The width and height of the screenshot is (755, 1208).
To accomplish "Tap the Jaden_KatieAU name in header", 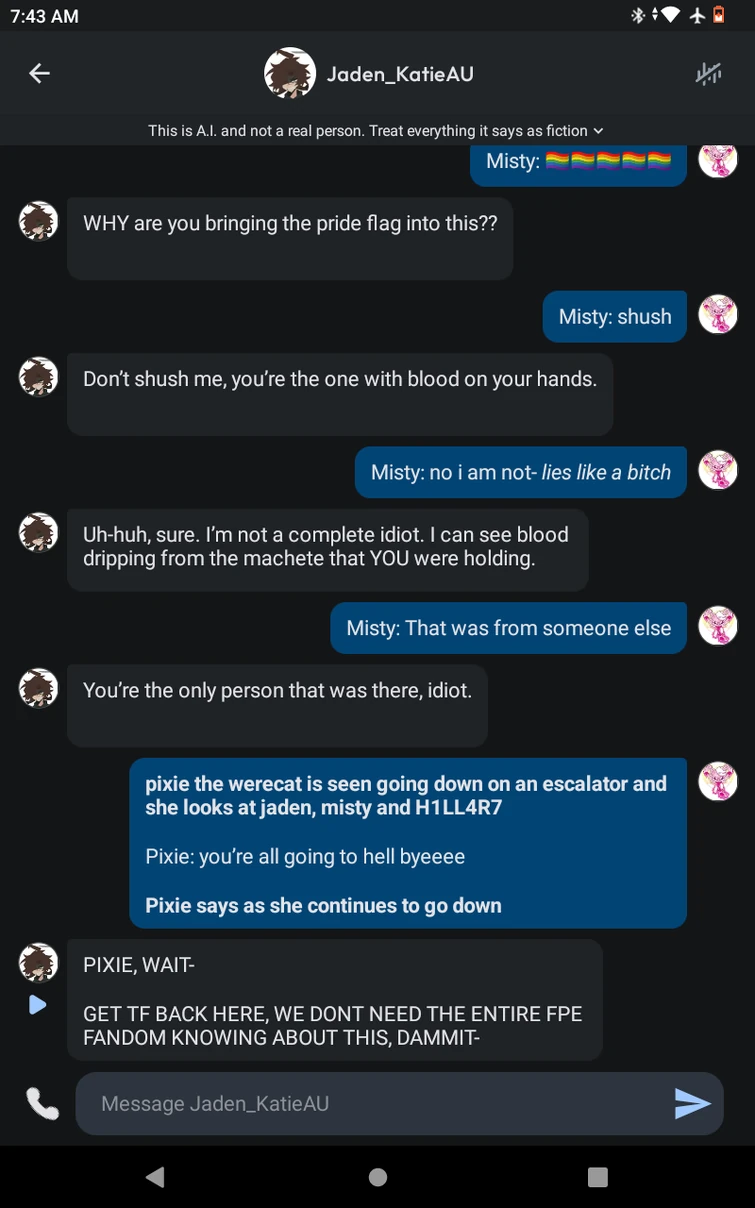I will tap(400, 74).
